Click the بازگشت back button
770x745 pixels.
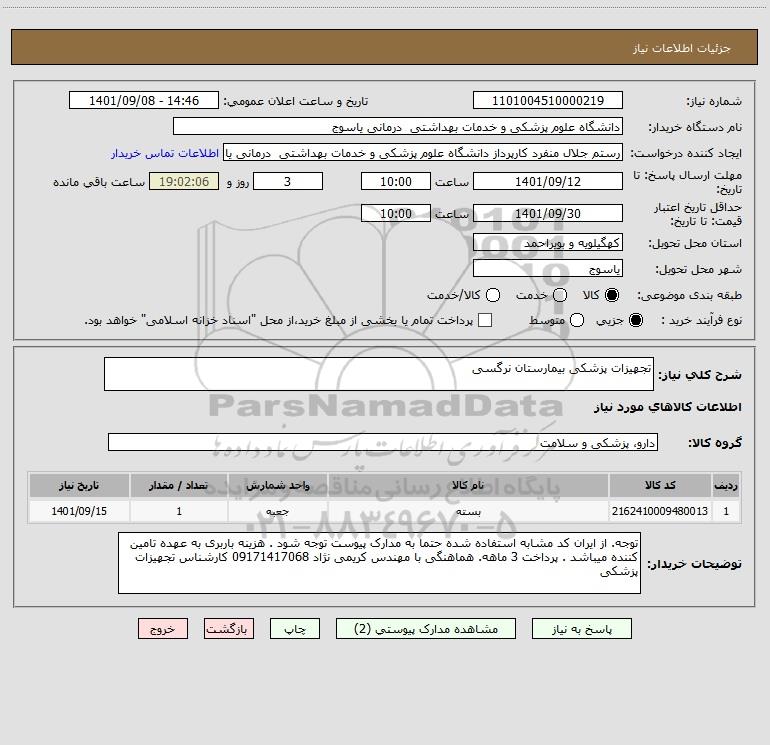[229, 629]
